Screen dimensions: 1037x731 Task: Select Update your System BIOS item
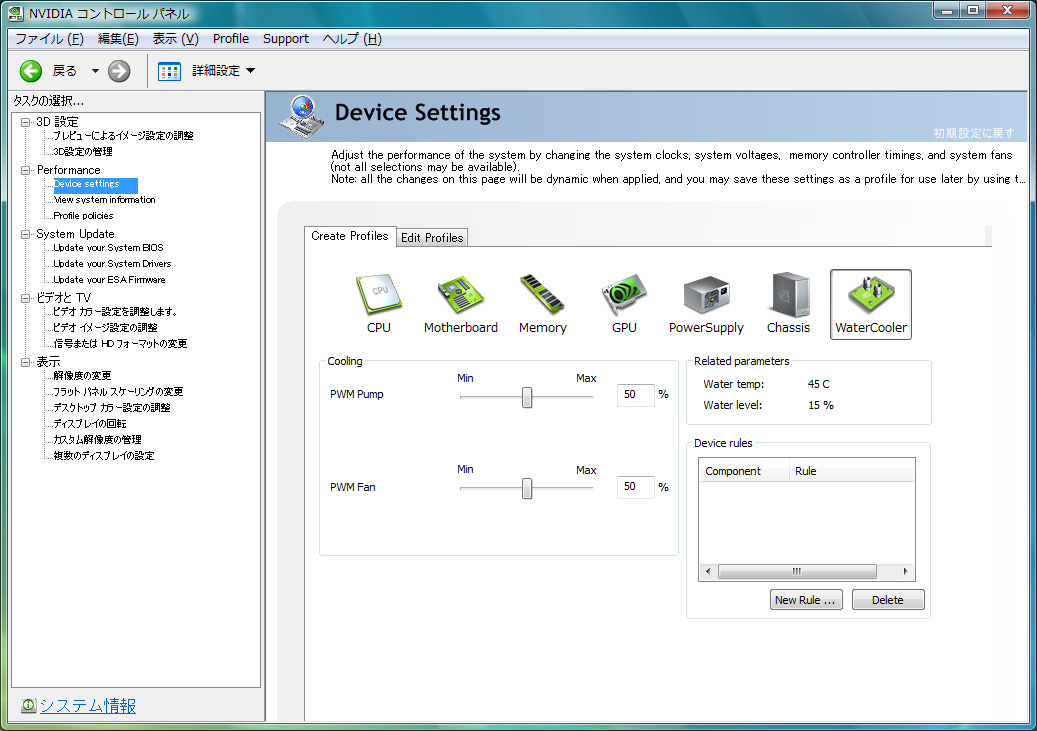pos(108,248)
